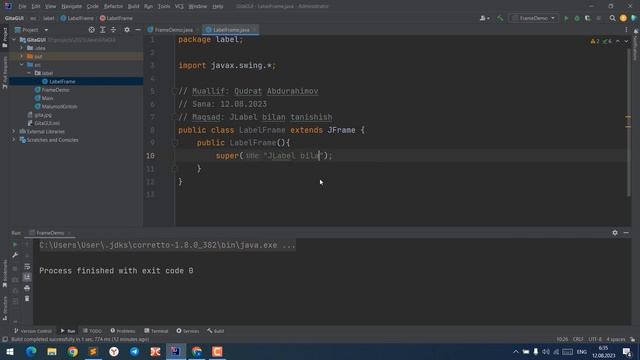640x360 pixels.
Task: Open account user icon dropdown
Action: [x=484, y=18]
